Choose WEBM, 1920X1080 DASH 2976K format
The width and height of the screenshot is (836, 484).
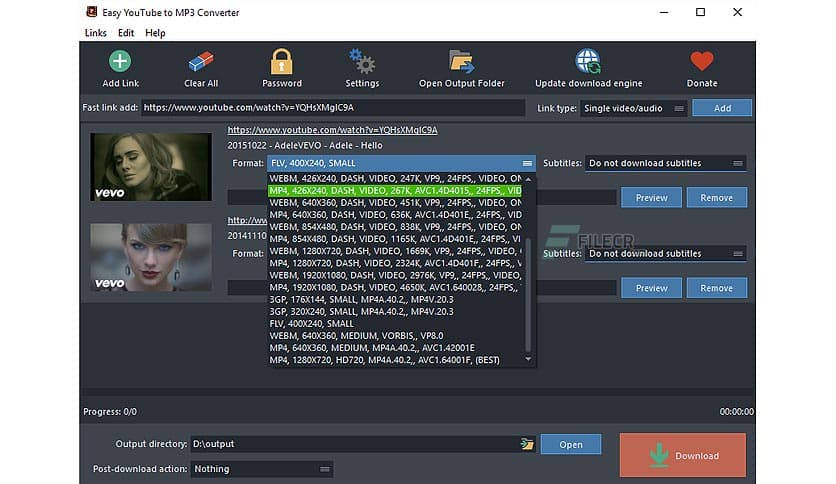tap(395, 275)
